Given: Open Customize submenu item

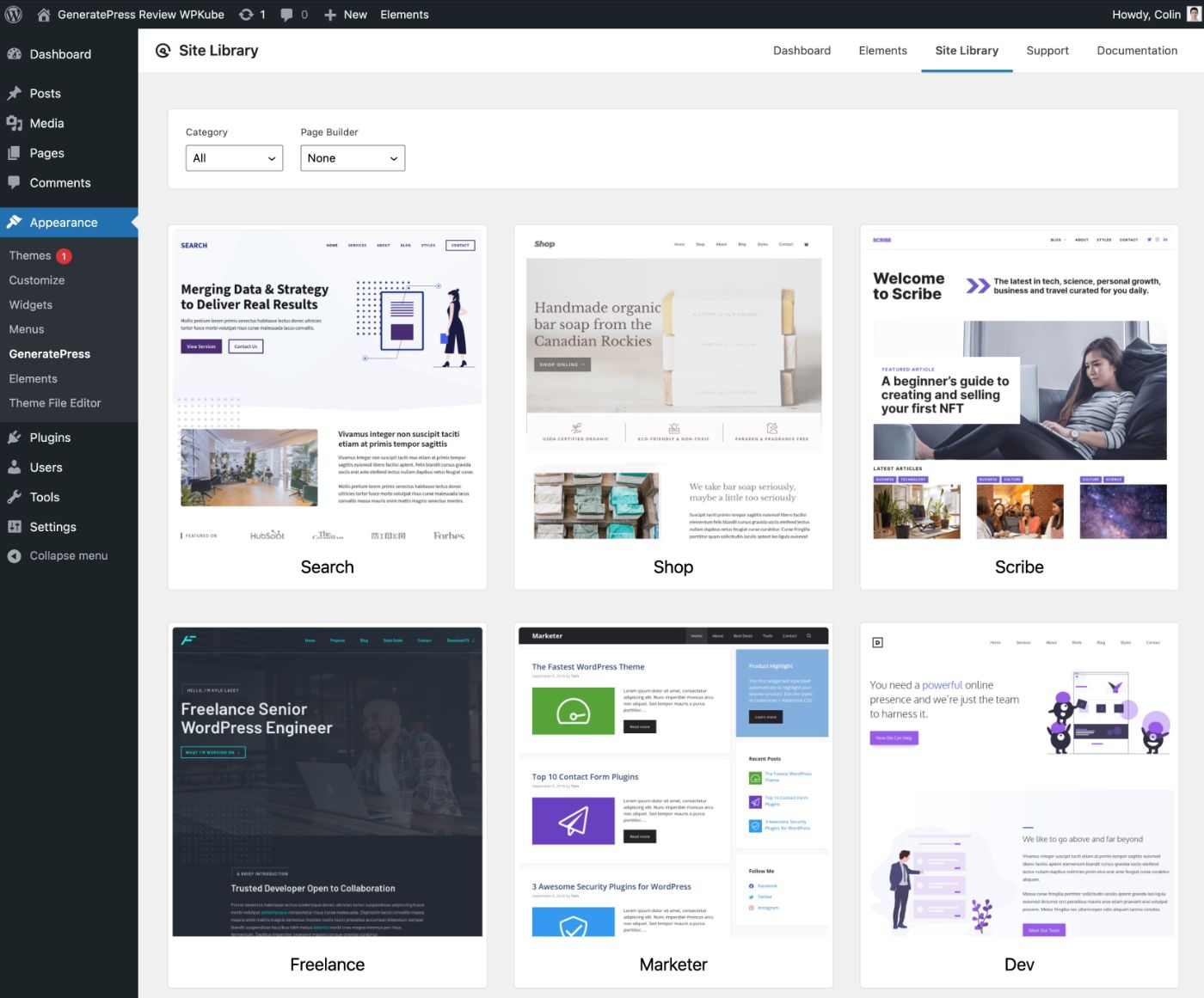Looking at the screenshot, I should tap(37, 280).
